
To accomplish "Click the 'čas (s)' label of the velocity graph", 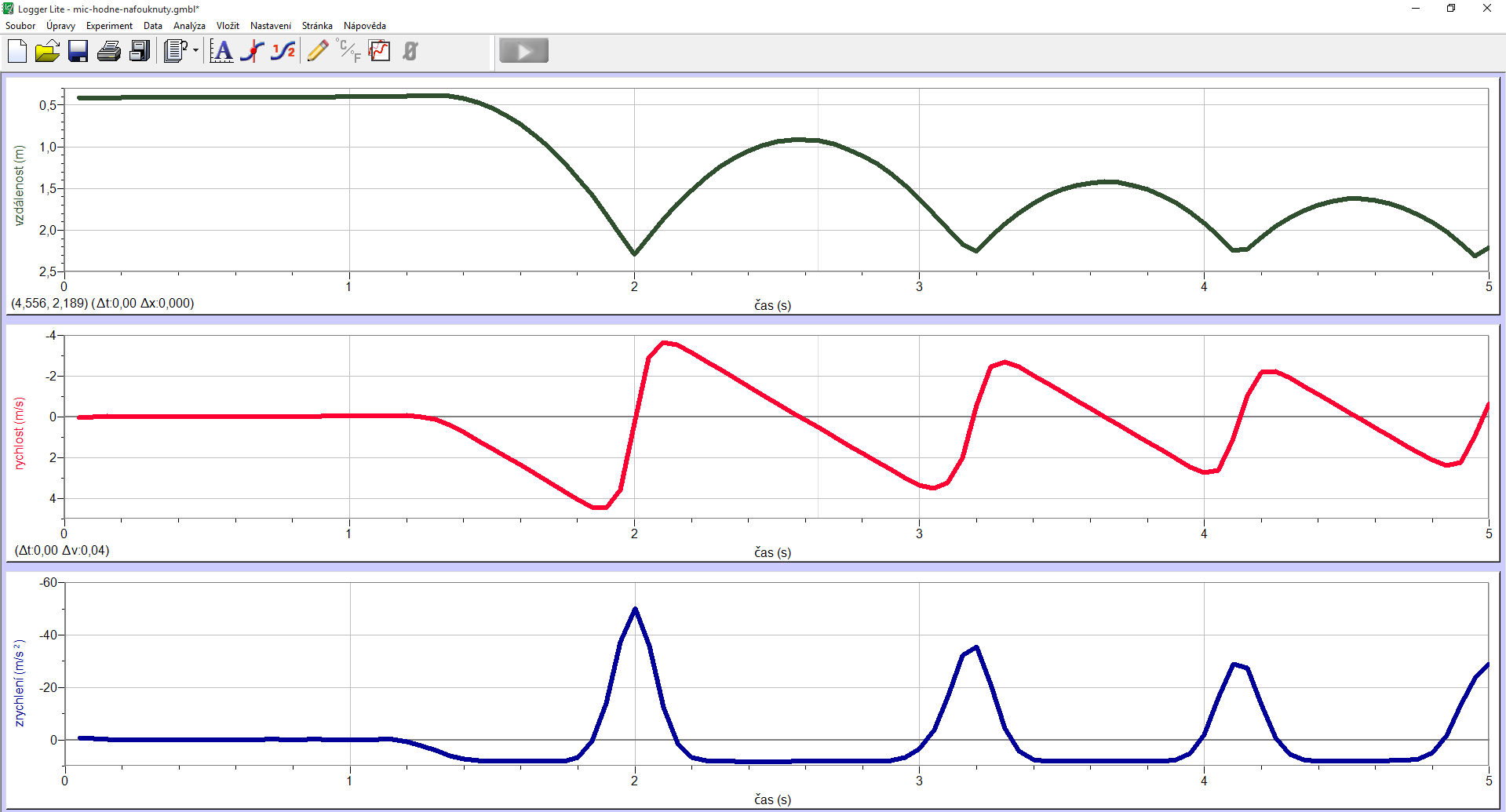I will click(x=773, y=552).
